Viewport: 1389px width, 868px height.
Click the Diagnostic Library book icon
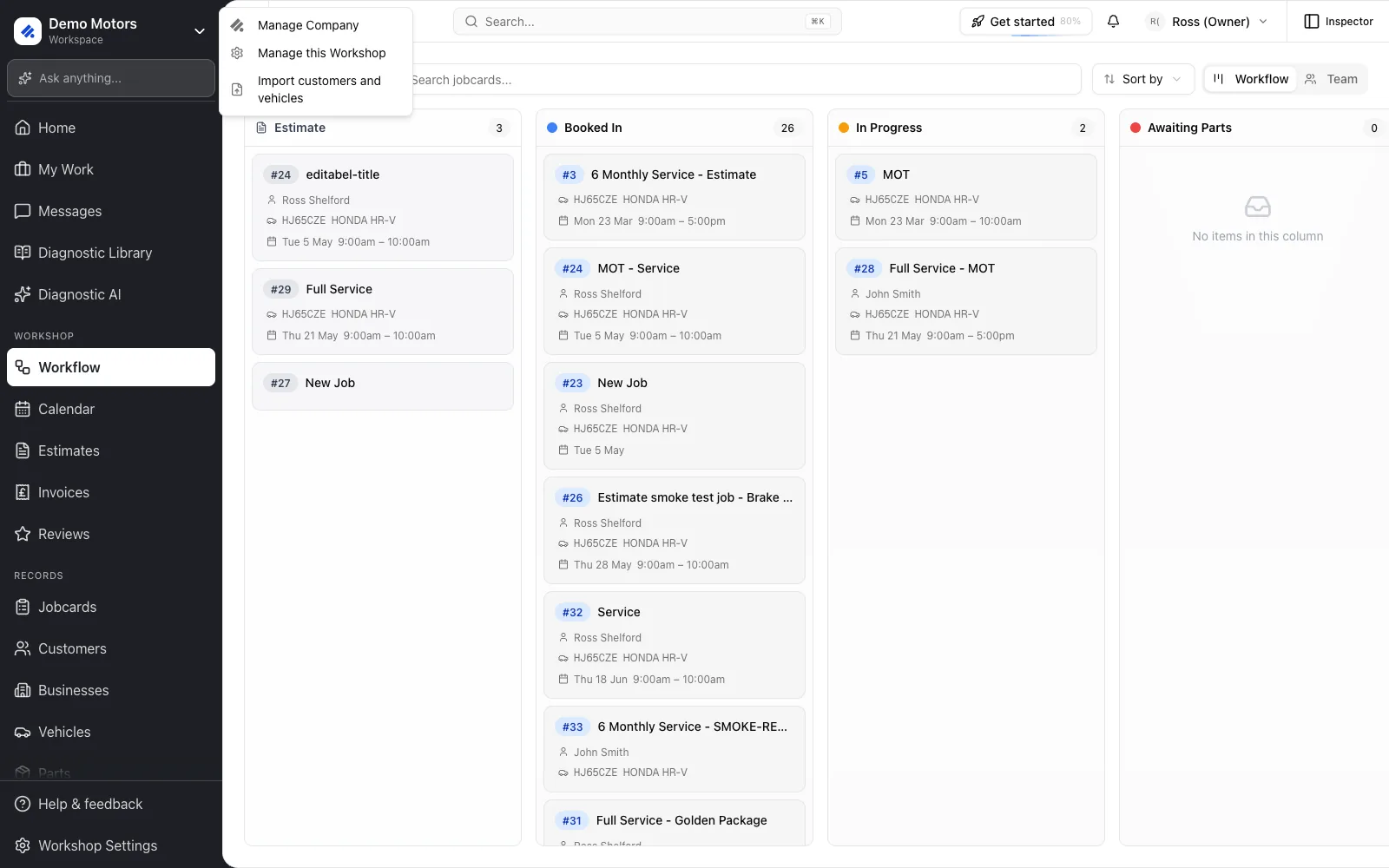(x=23, y=253)
